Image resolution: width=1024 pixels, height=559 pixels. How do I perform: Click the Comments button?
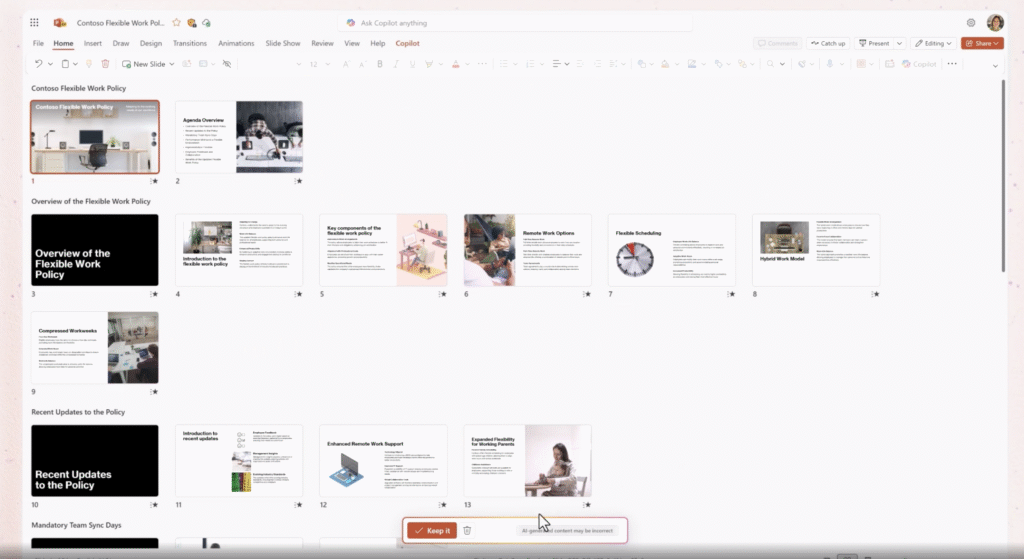coord(778,43)
